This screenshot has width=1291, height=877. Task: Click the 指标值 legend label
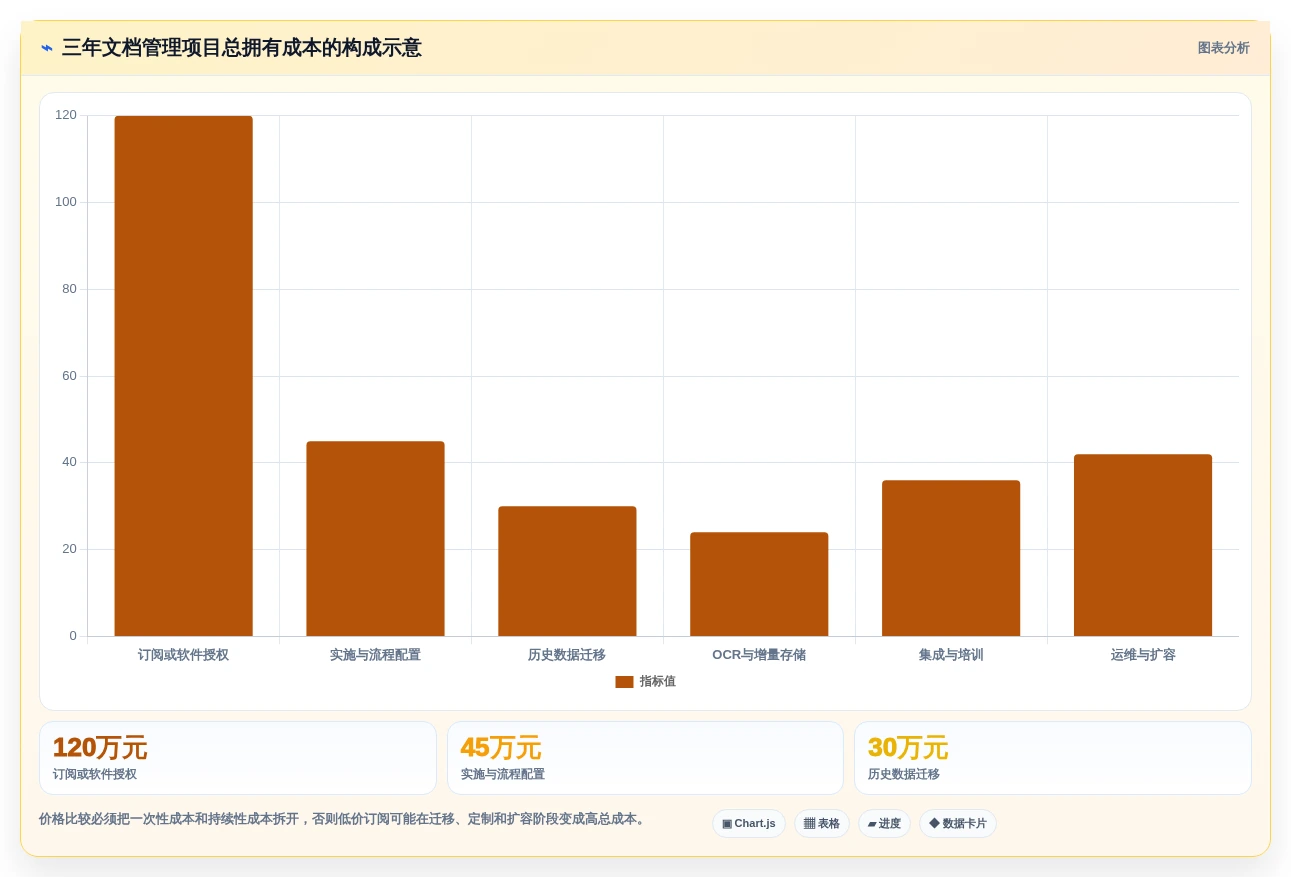tap(658, 682)
